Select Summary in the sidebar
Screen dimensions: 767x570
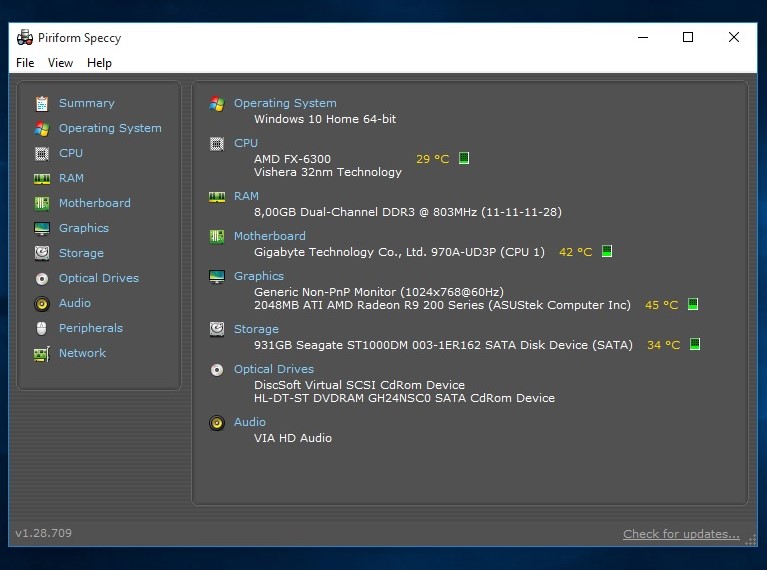click(x=87, y=103)
